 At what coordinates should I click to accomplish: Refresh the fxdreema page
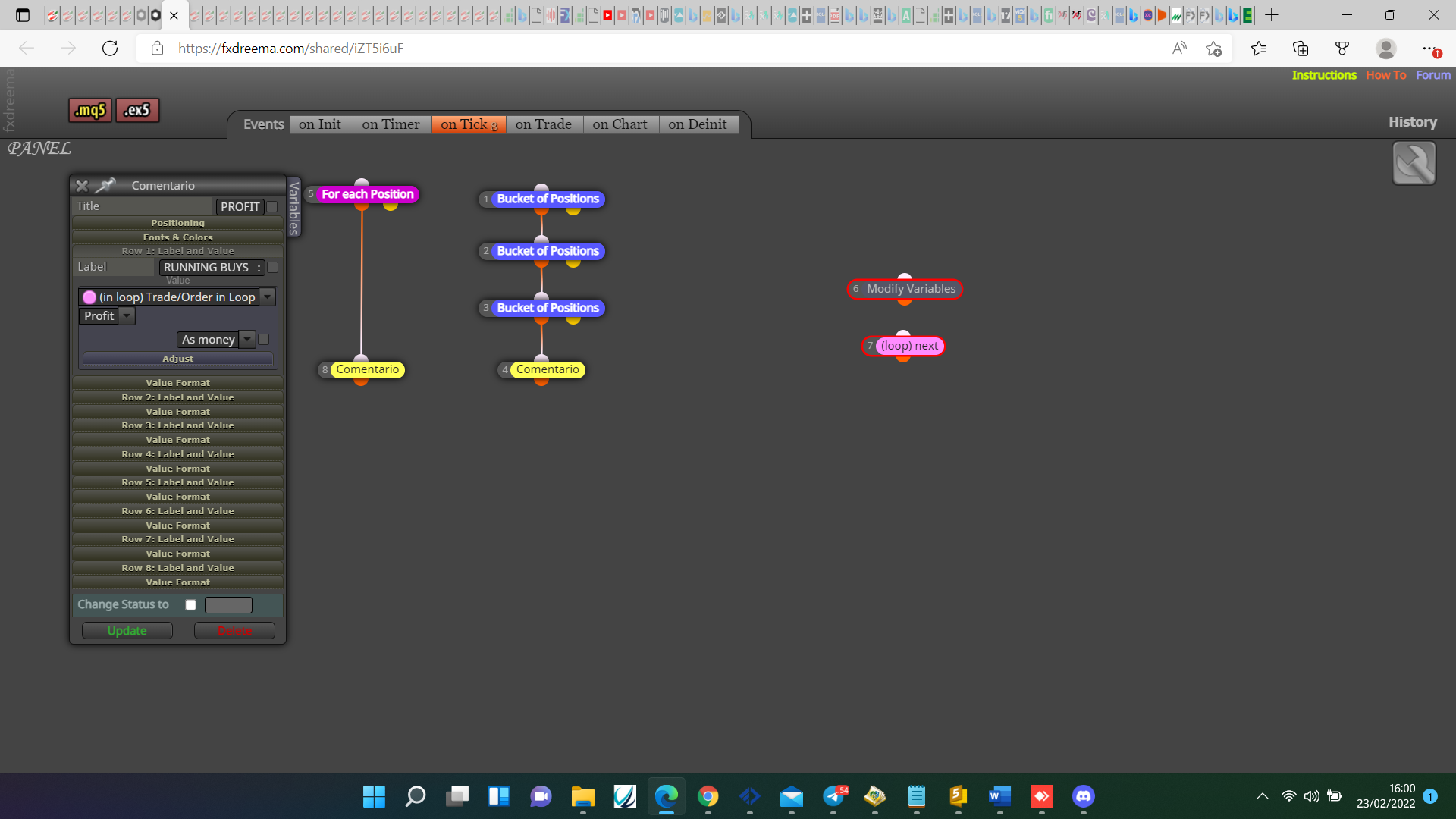(110, 49)
